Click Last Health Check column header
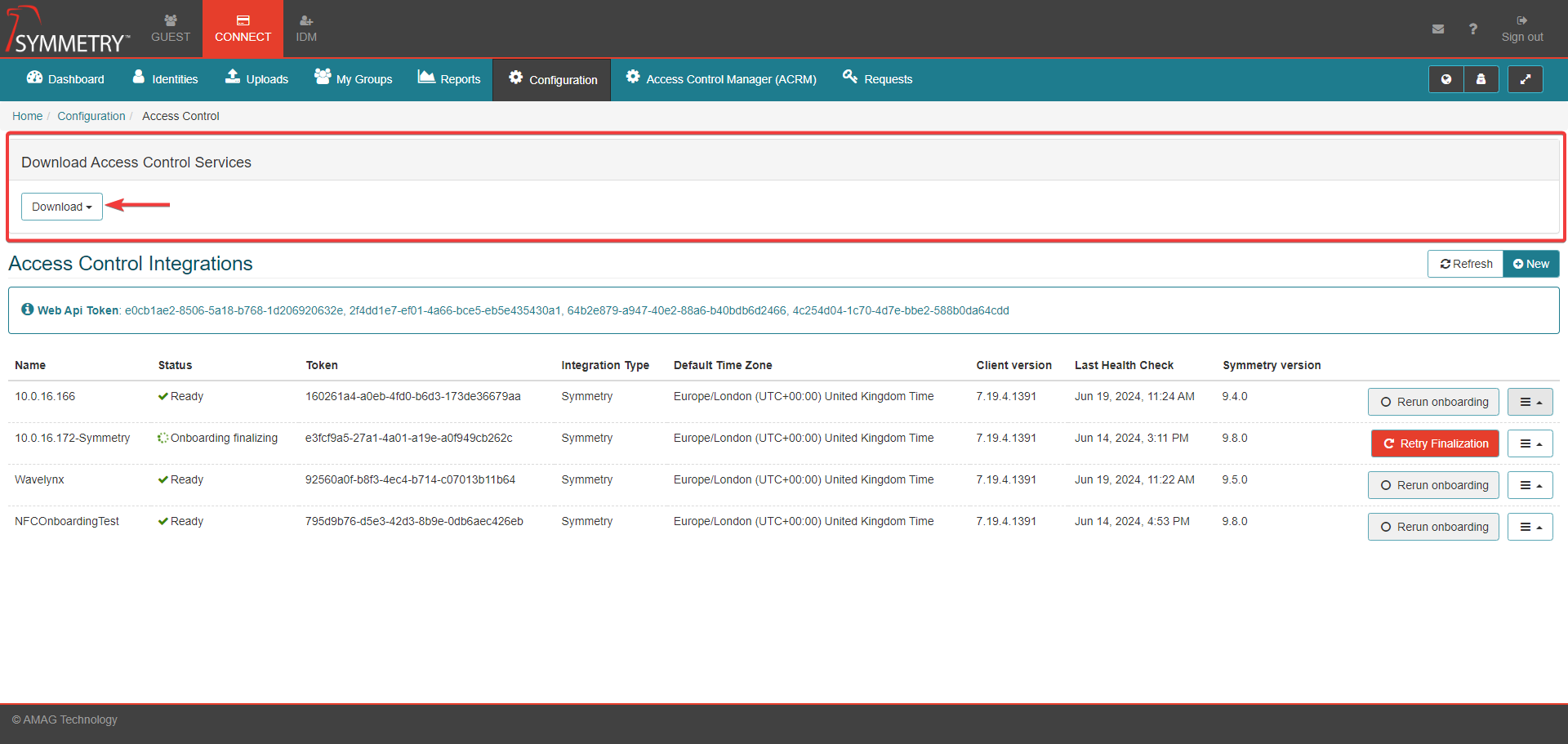1568x744 pixels. click(1124, 365)
